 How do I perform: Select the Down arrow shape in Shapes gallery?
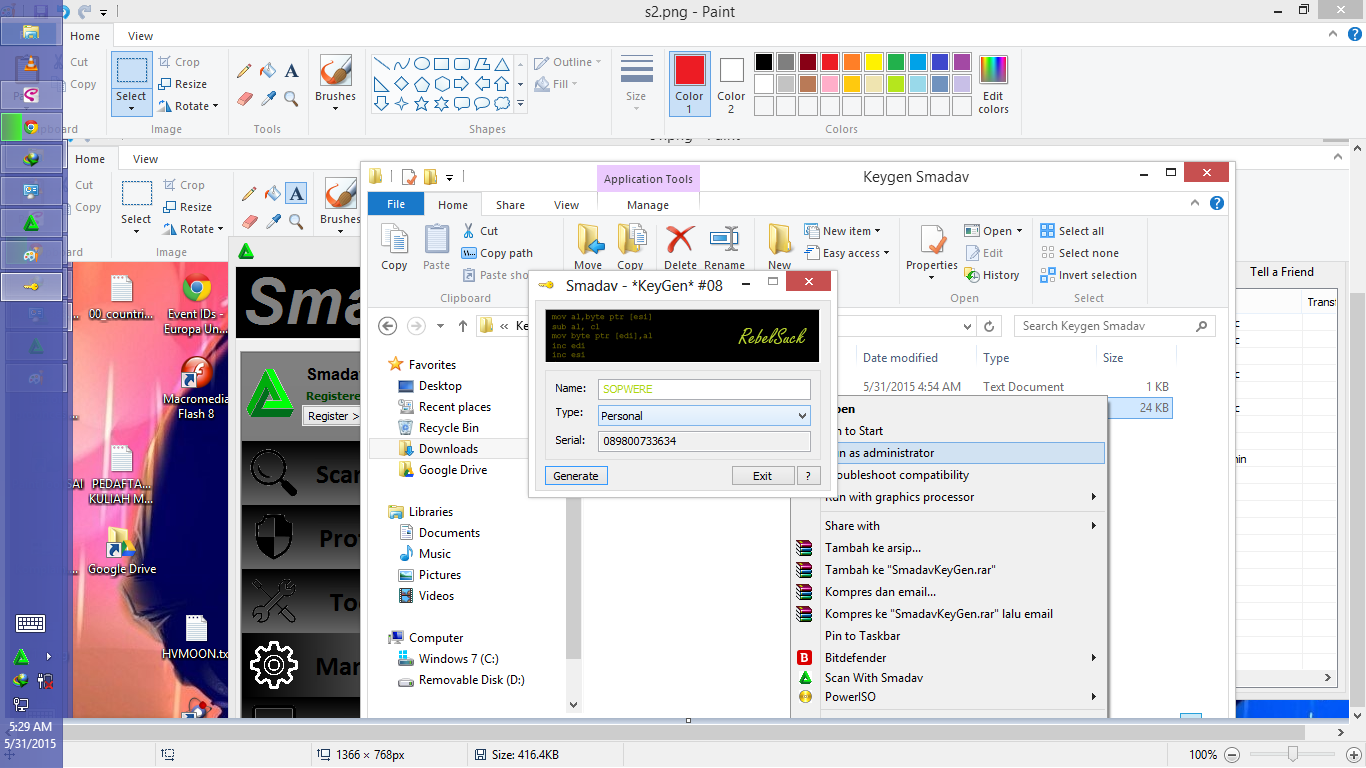(x=382, y=103)
